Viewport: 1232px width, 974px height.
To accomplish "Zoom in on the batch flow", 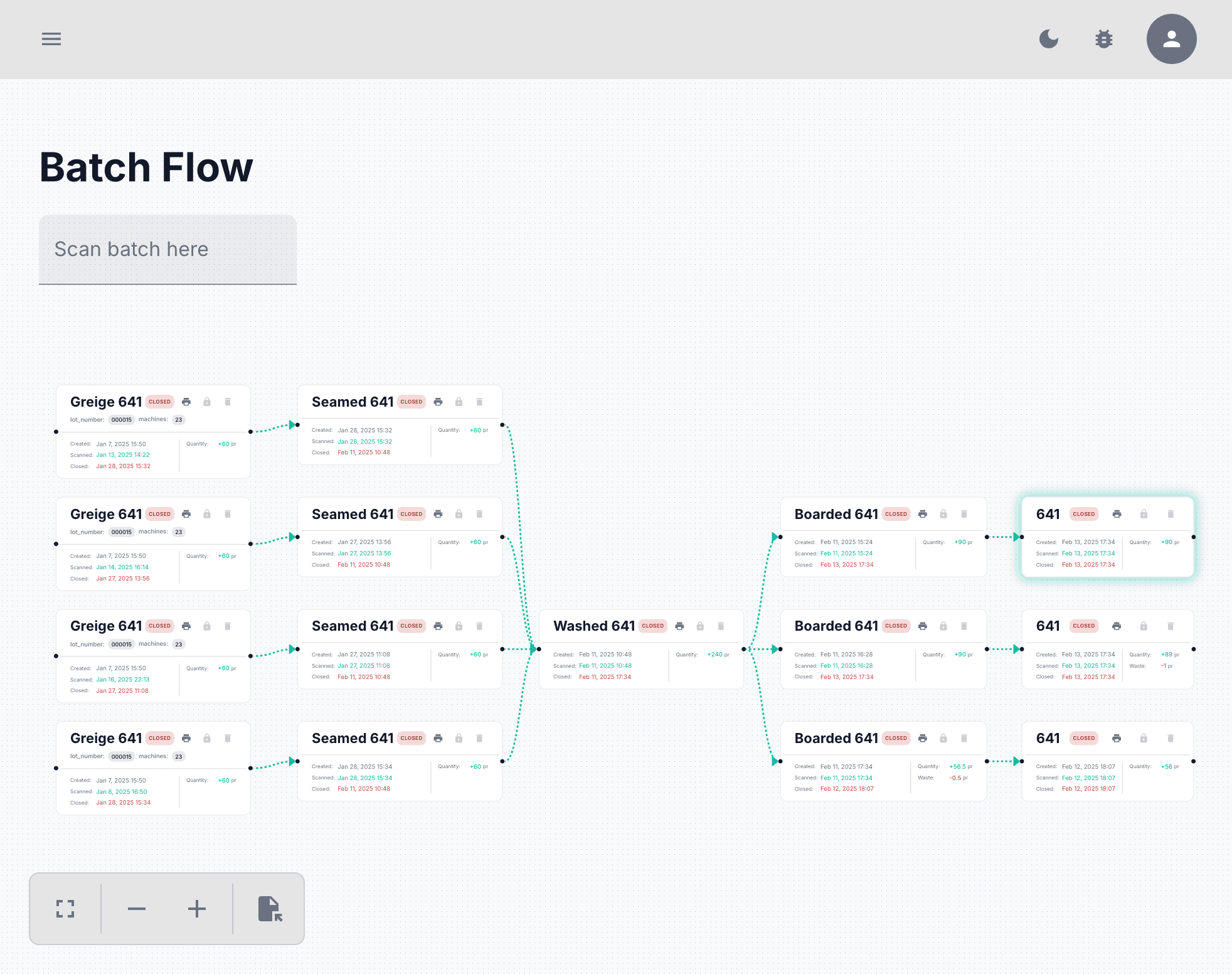I will pos(197,909).
